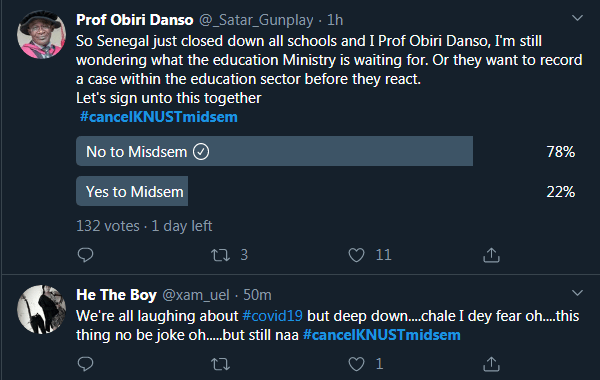Open the @_Satar_Gunplay handle
This screenshot has height=380, width=600.
coord(256,20)
